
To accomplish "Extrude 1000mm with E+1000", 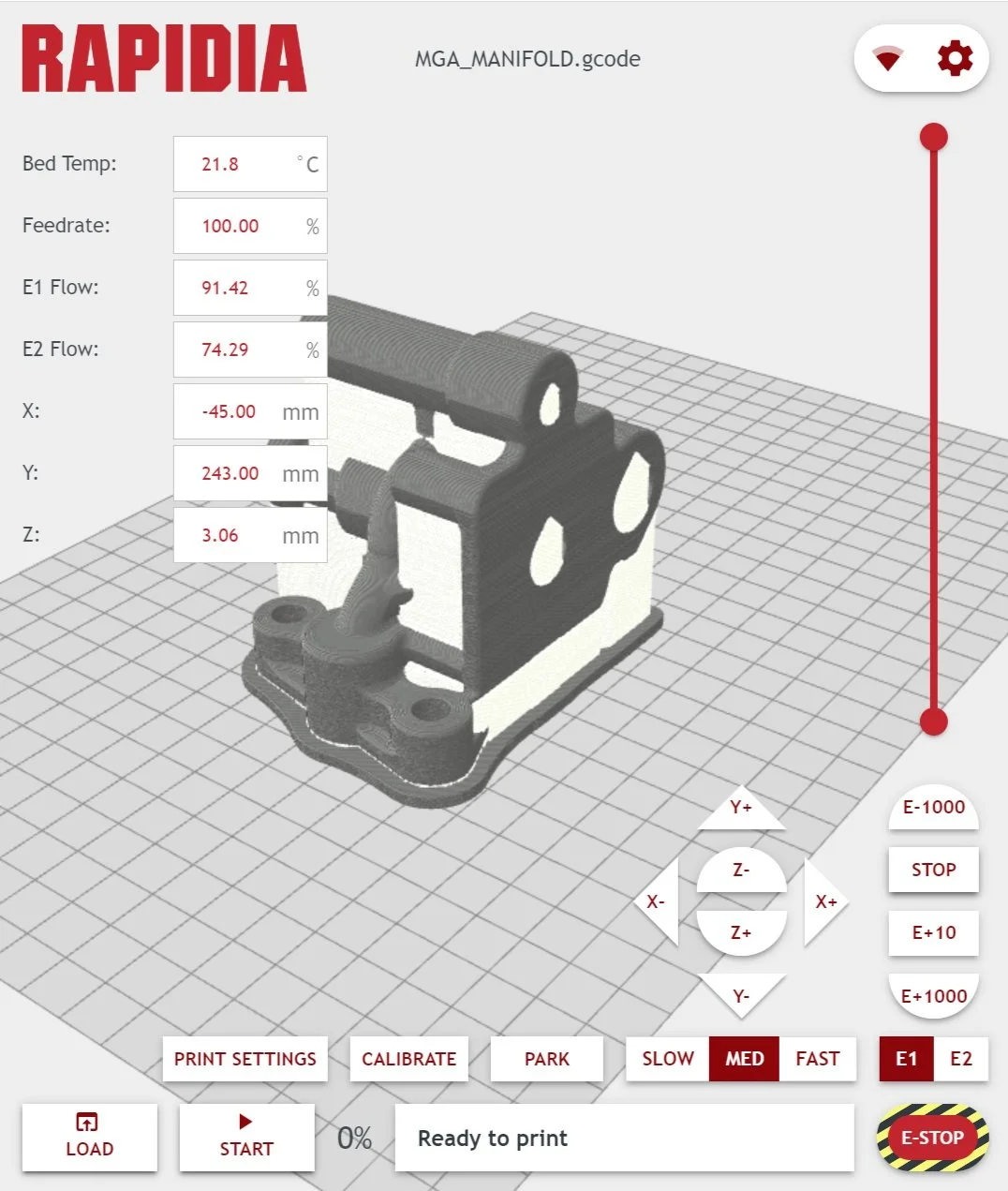I will (933, 996).
